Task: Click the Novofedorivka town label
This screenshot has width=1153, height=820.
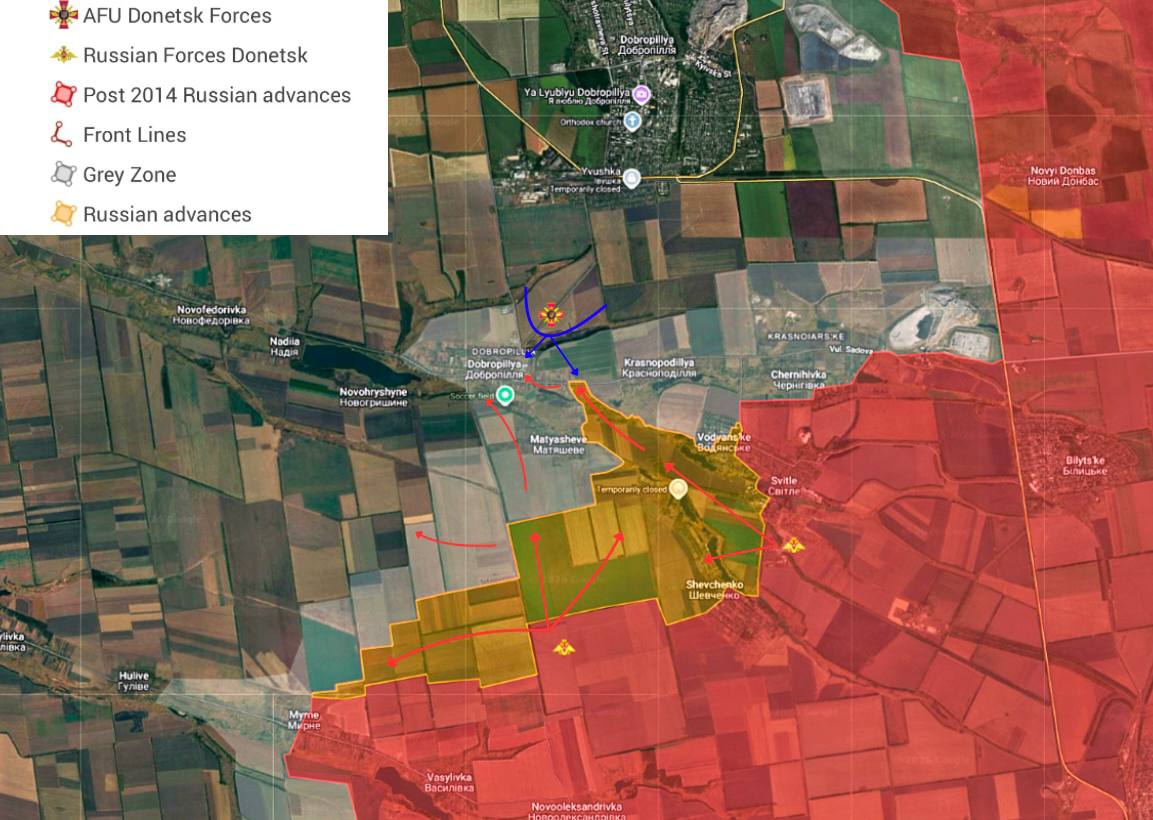Action: (x=211, y=315)
